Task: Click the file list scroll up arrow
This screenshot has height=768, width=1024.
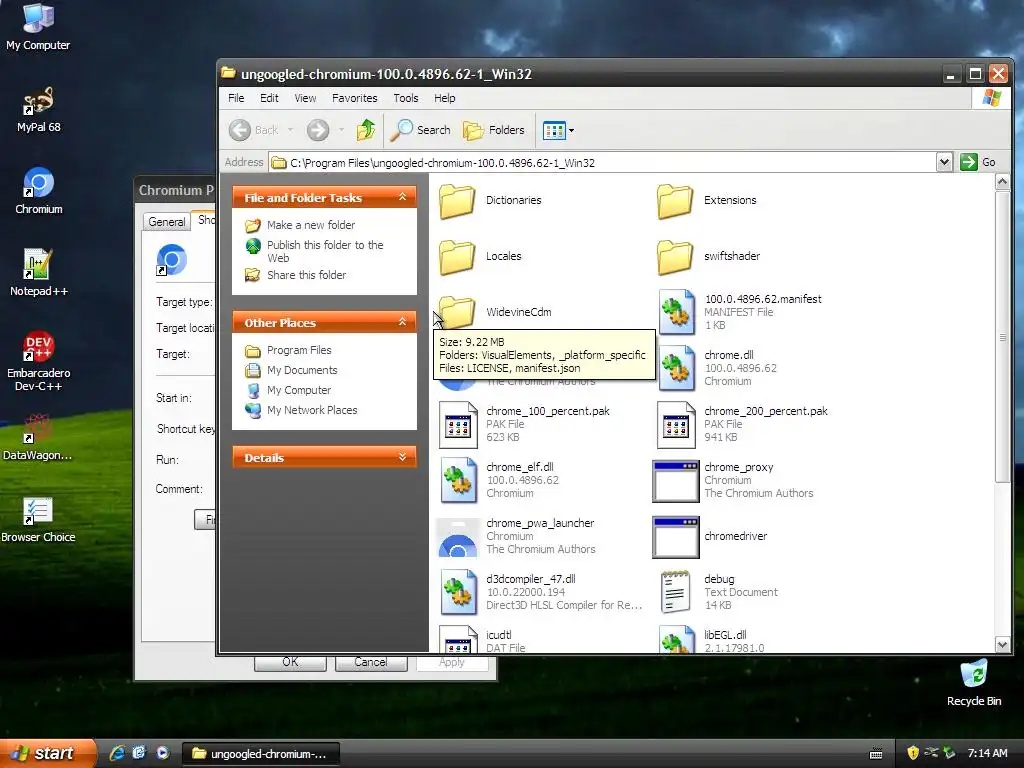Action: (x=1003, y=182)
